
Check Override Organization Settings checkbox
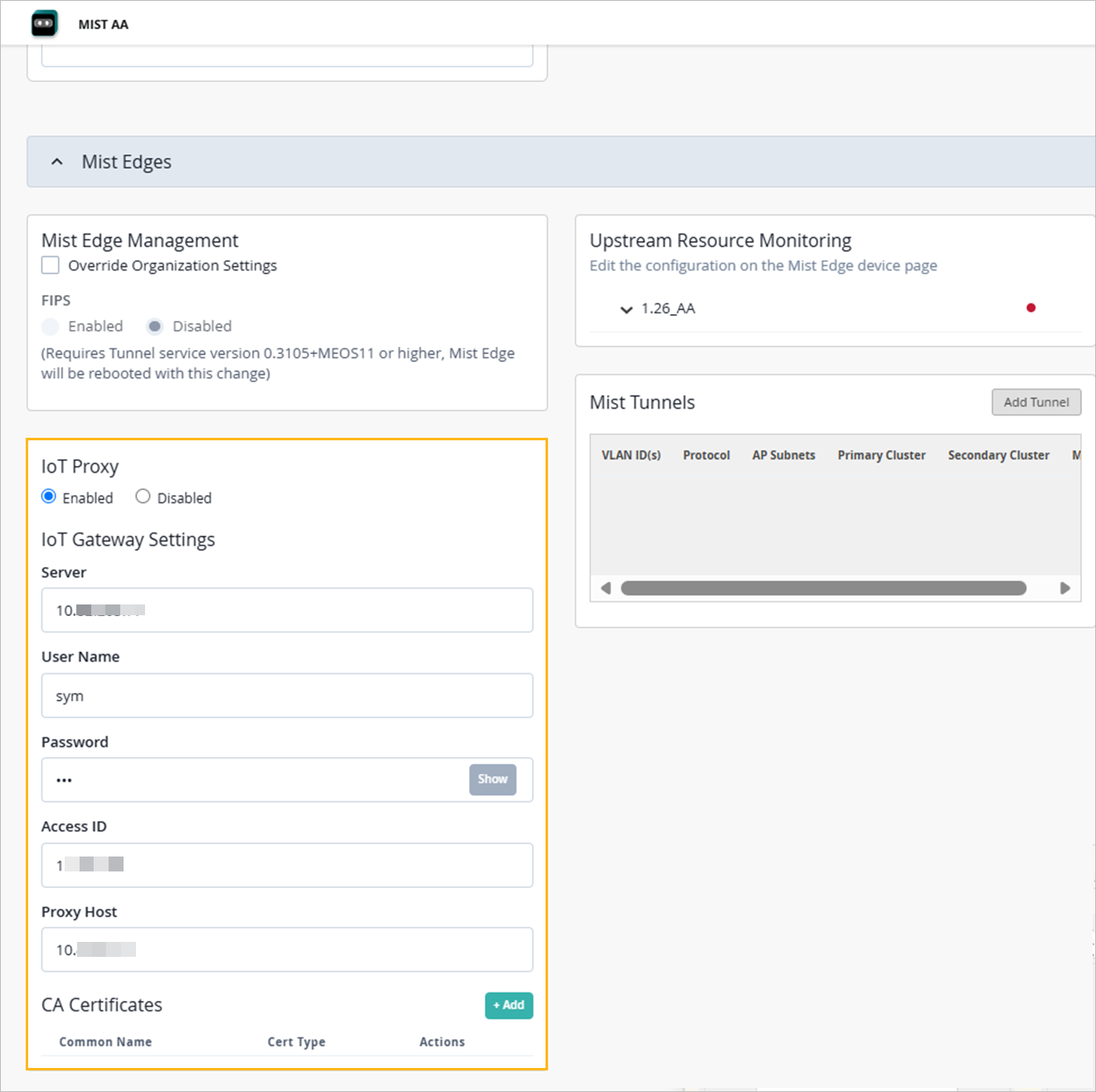[51, 265]
